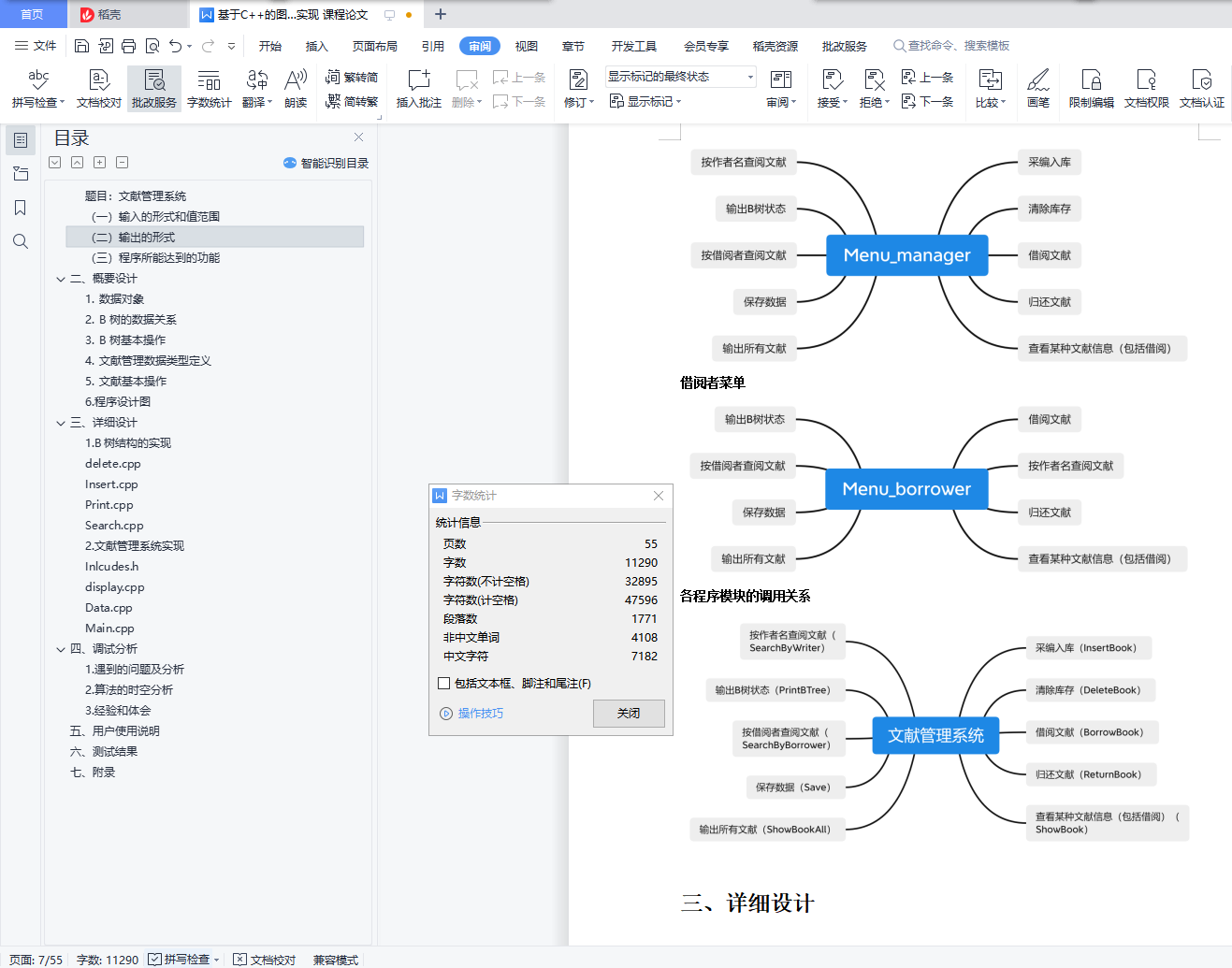Open the 文件 menu
Screen dimensions: 1232x968
[x=36, y=46]
